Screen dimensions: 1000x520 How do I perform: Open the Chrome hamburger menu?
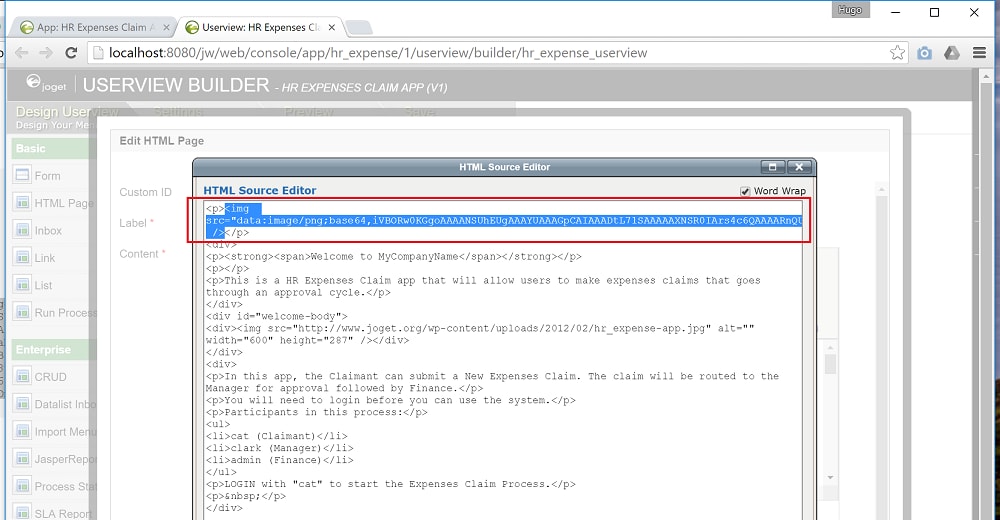pos(980,53)
